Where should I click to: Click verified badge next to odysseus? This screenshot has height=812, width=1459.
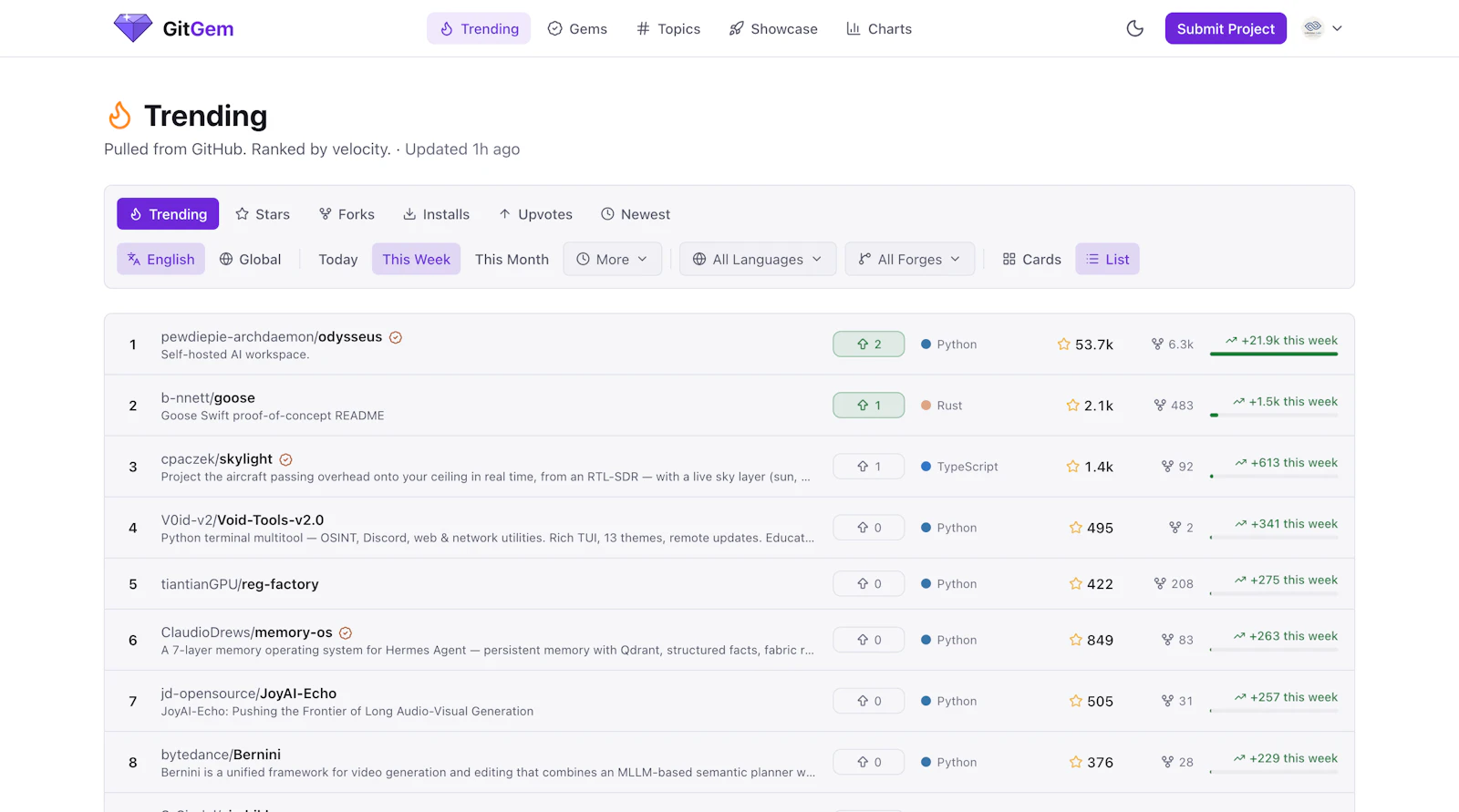pyautogui.click(x=396, y=337)
